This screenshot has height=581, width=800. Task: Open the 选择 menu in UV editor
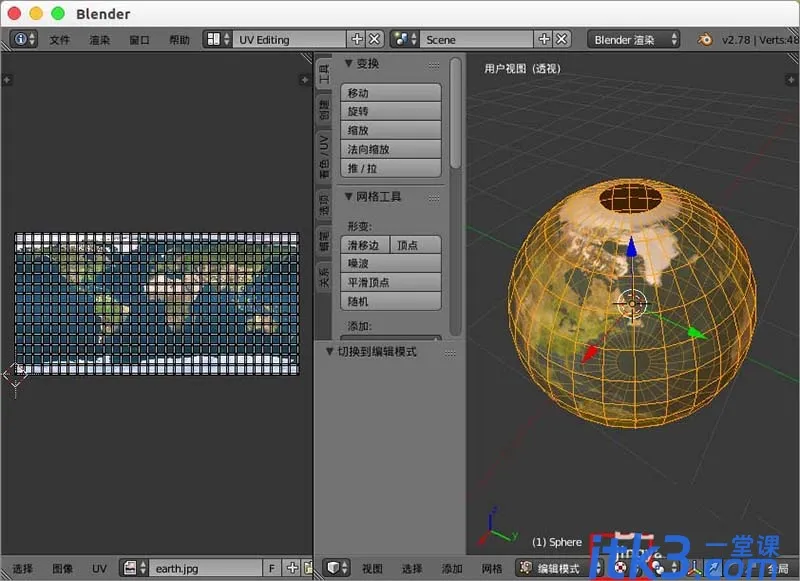click(x=22, y=568)
